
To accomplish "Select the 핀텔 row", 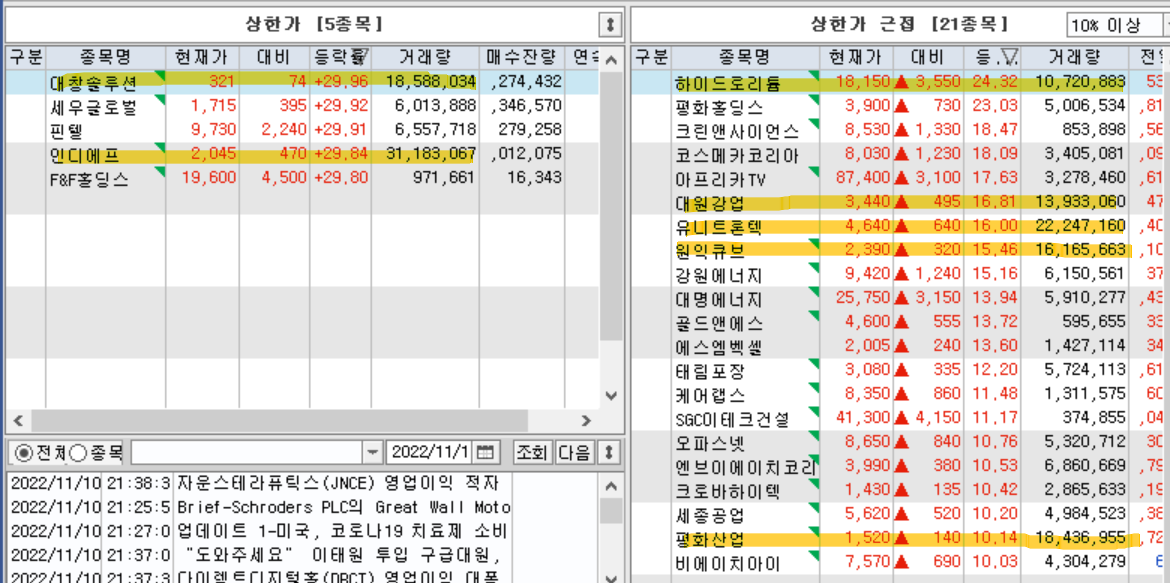I will (x=302, y=130).
